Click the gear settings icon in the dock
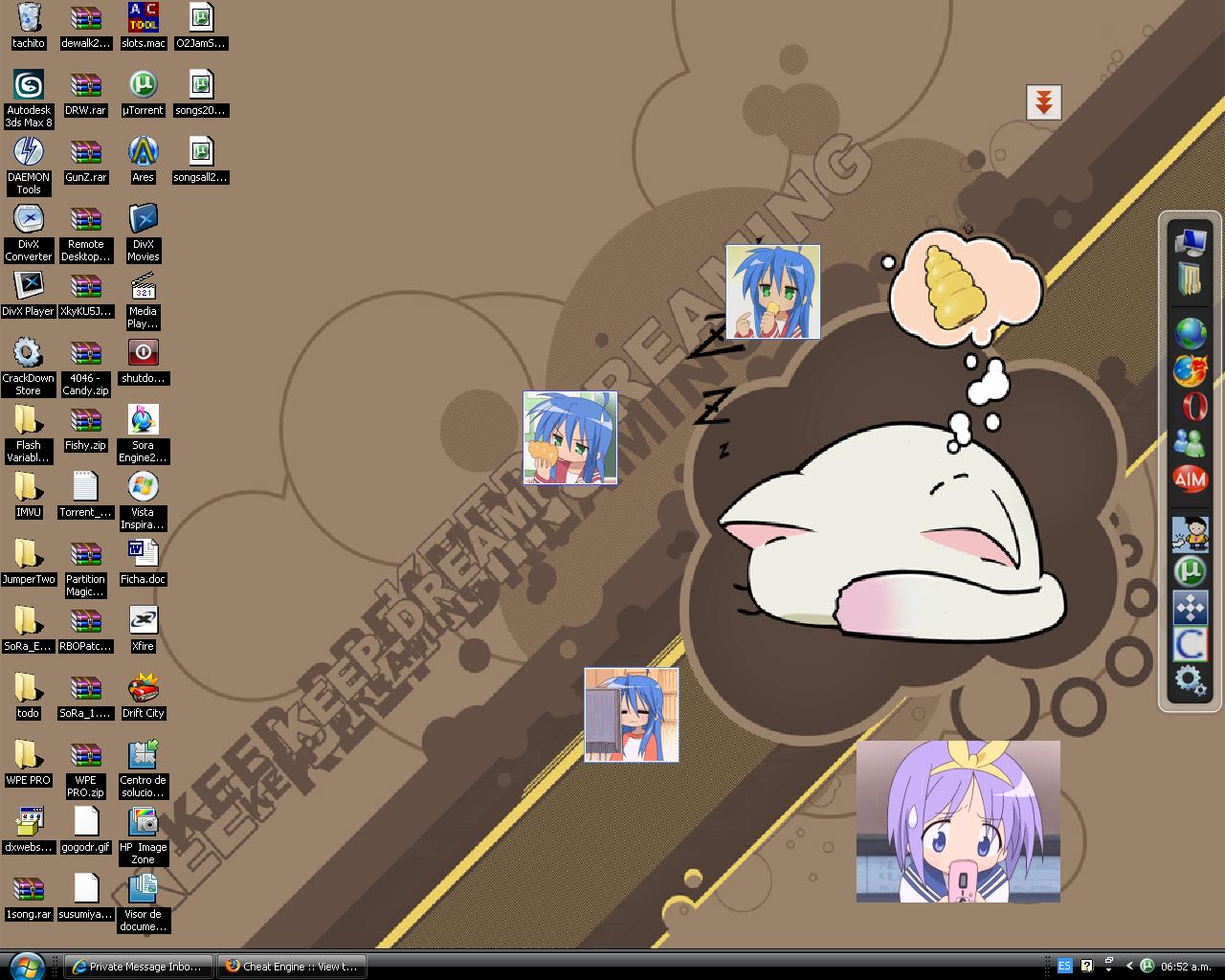 point(1191,680)
